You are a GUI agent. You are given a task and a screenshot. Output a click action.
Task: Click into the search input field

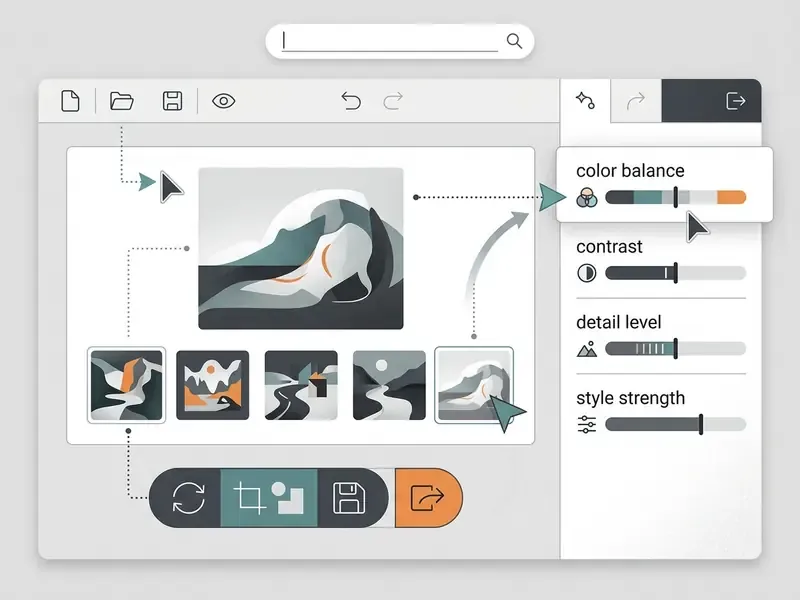point(390,41)
